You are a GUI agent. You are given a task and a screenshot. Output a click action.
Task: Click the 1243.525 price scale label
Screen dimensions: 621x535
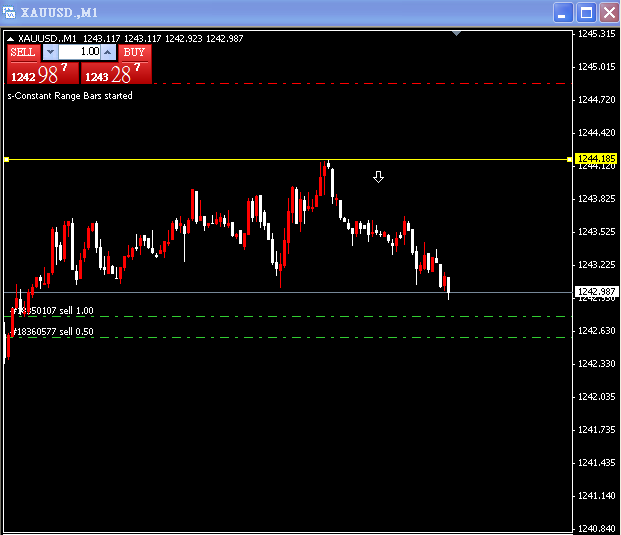(x=596, y=232)
